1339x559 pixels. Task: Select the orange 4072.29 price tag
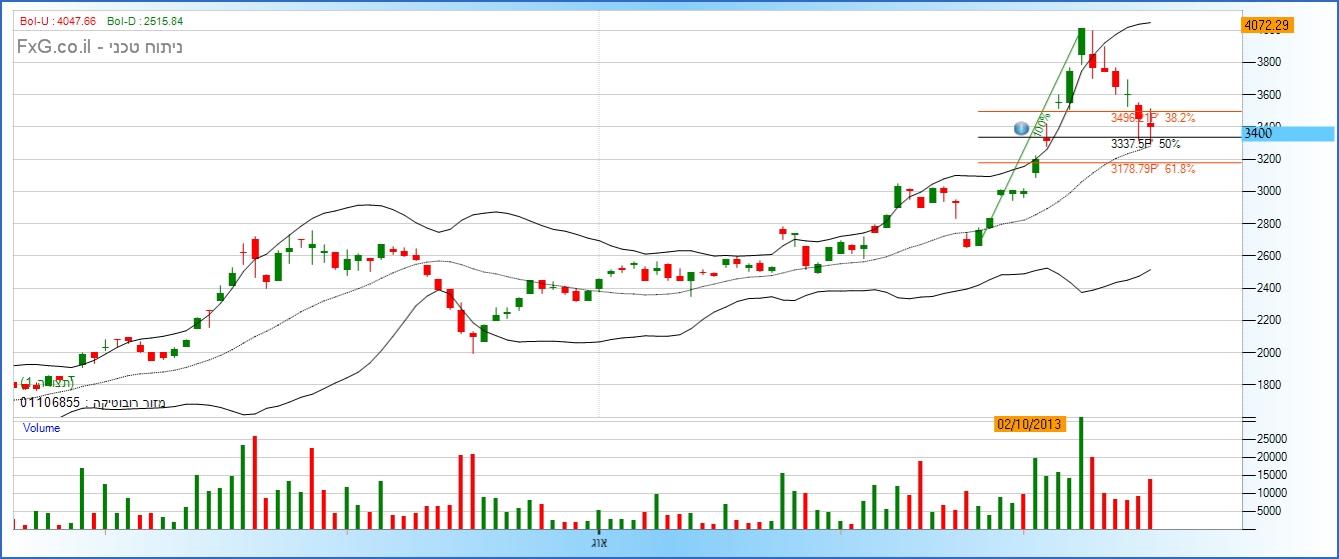[1267, 24]
